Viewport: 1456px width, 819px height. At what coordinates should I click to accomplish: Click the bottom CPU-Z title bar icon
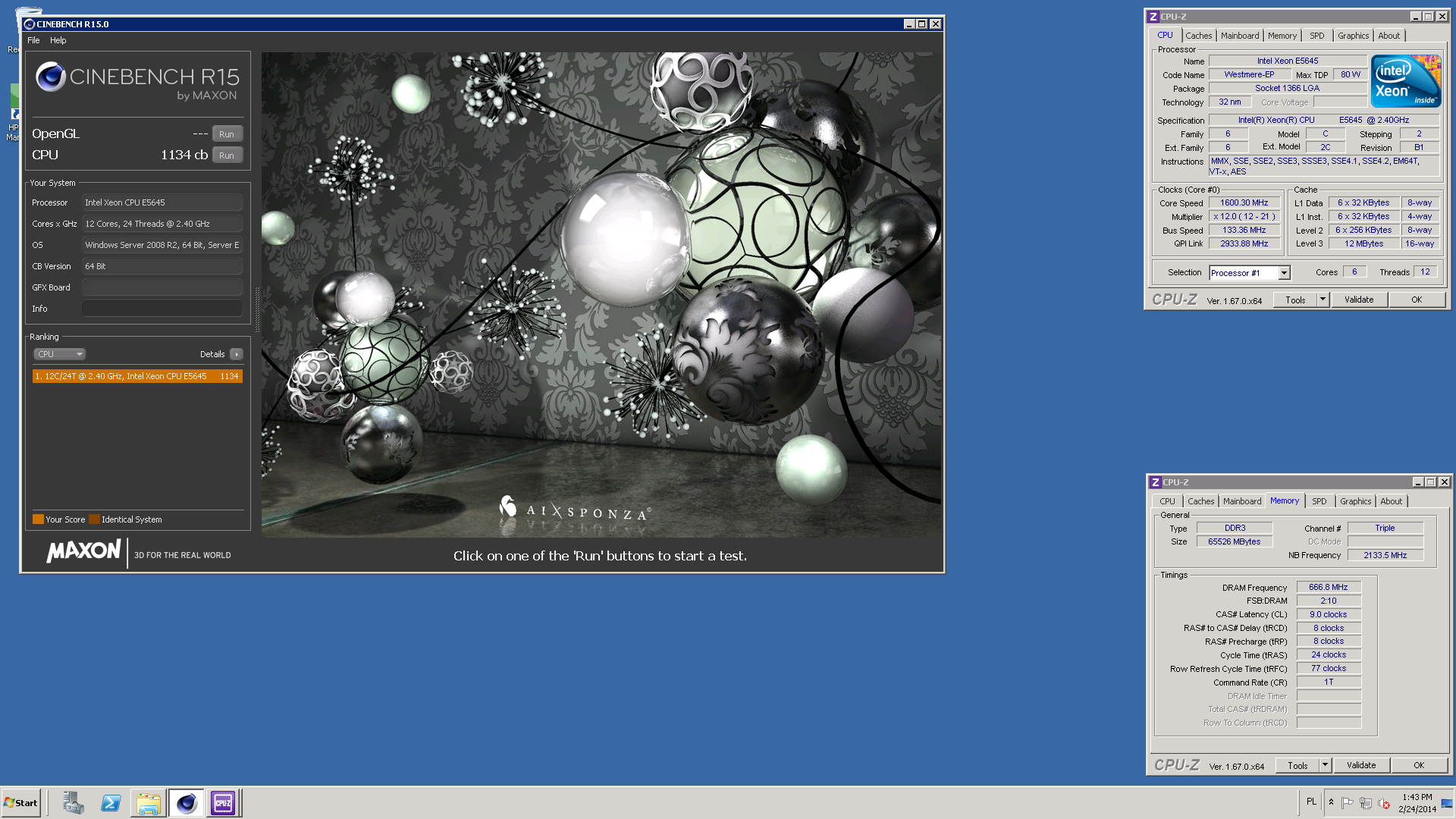pyautogui.click(x=1156, y=482)
